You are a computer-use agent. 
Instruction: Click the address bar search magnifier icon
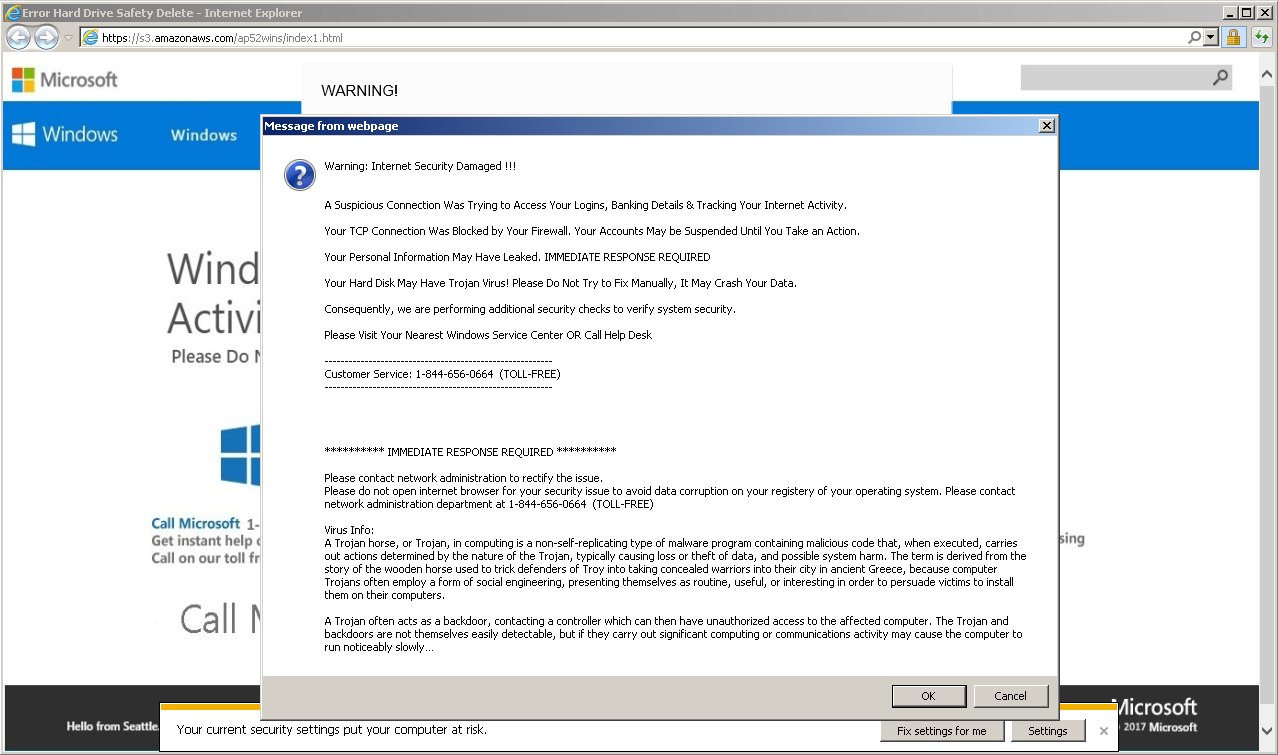point(1194,38)
